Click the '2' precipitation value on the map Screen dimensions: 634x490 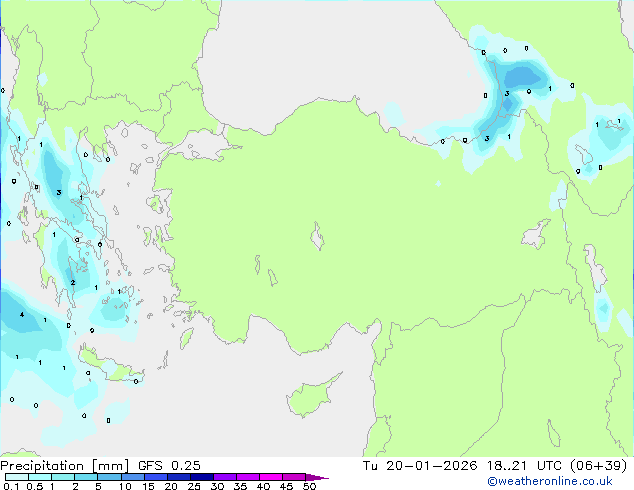pyautogui.click(x=73, y=283)
